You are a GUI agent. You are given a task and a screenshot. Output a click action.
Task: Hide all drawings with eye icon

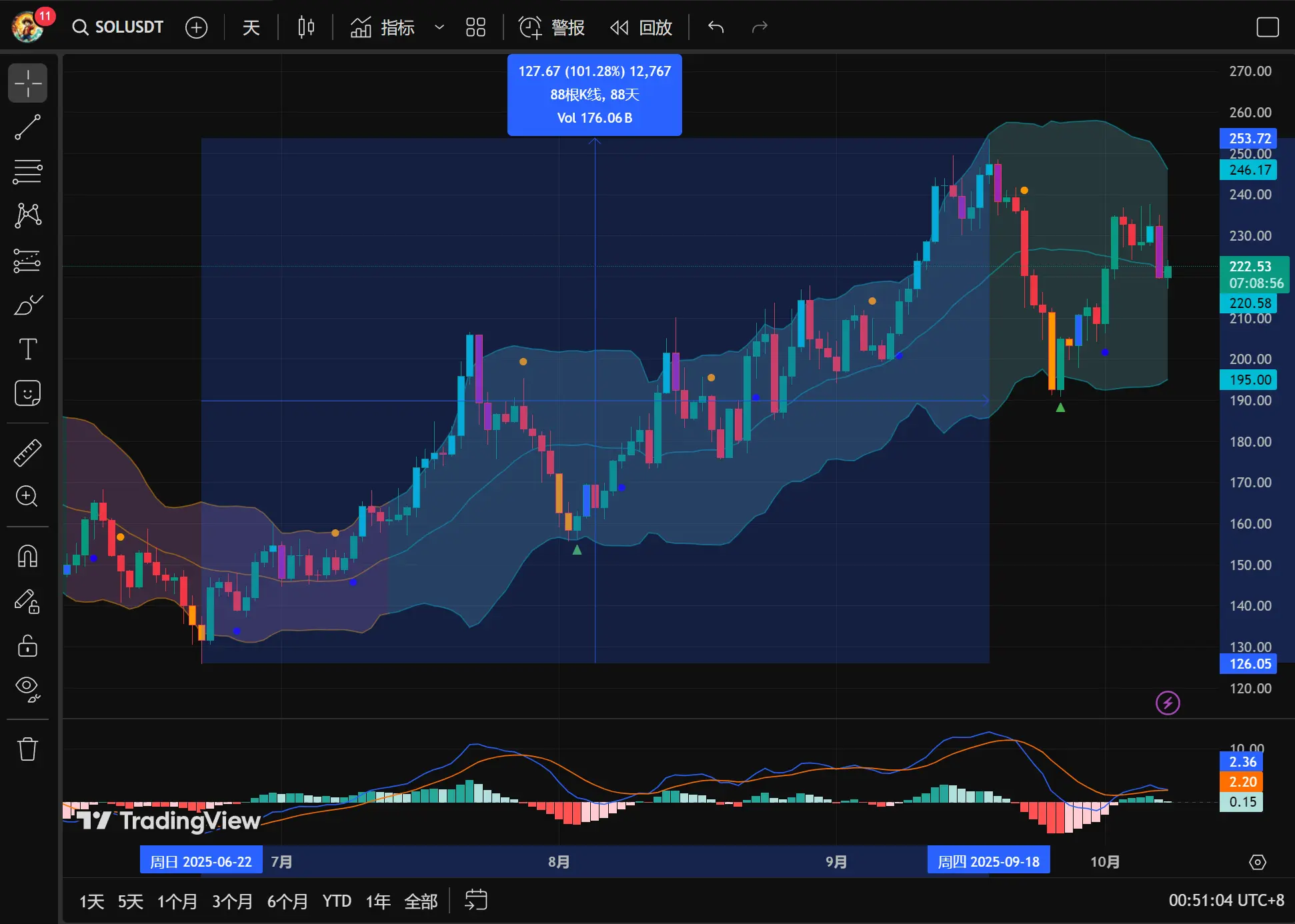(x=27, y=687)
